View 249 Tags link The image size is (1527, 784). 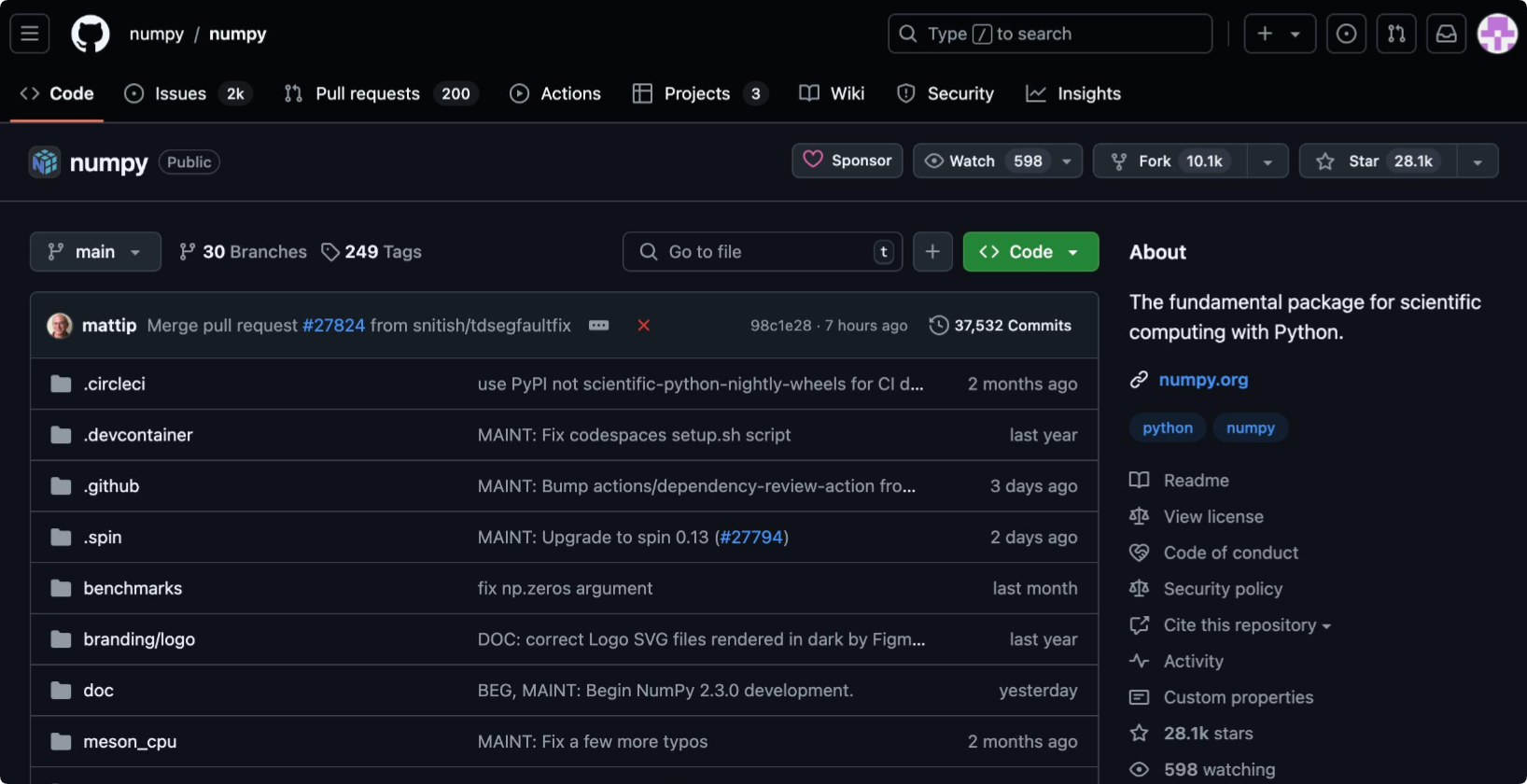pyautogui.click(x=371, y=252)
